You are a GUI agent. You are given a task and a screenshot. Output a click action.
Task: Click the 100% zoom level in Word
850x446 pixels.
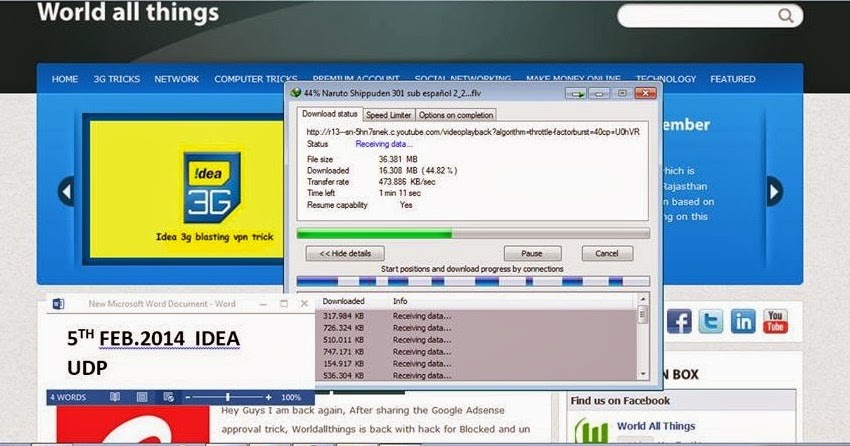pyautogui.click(x=291, y=397)
